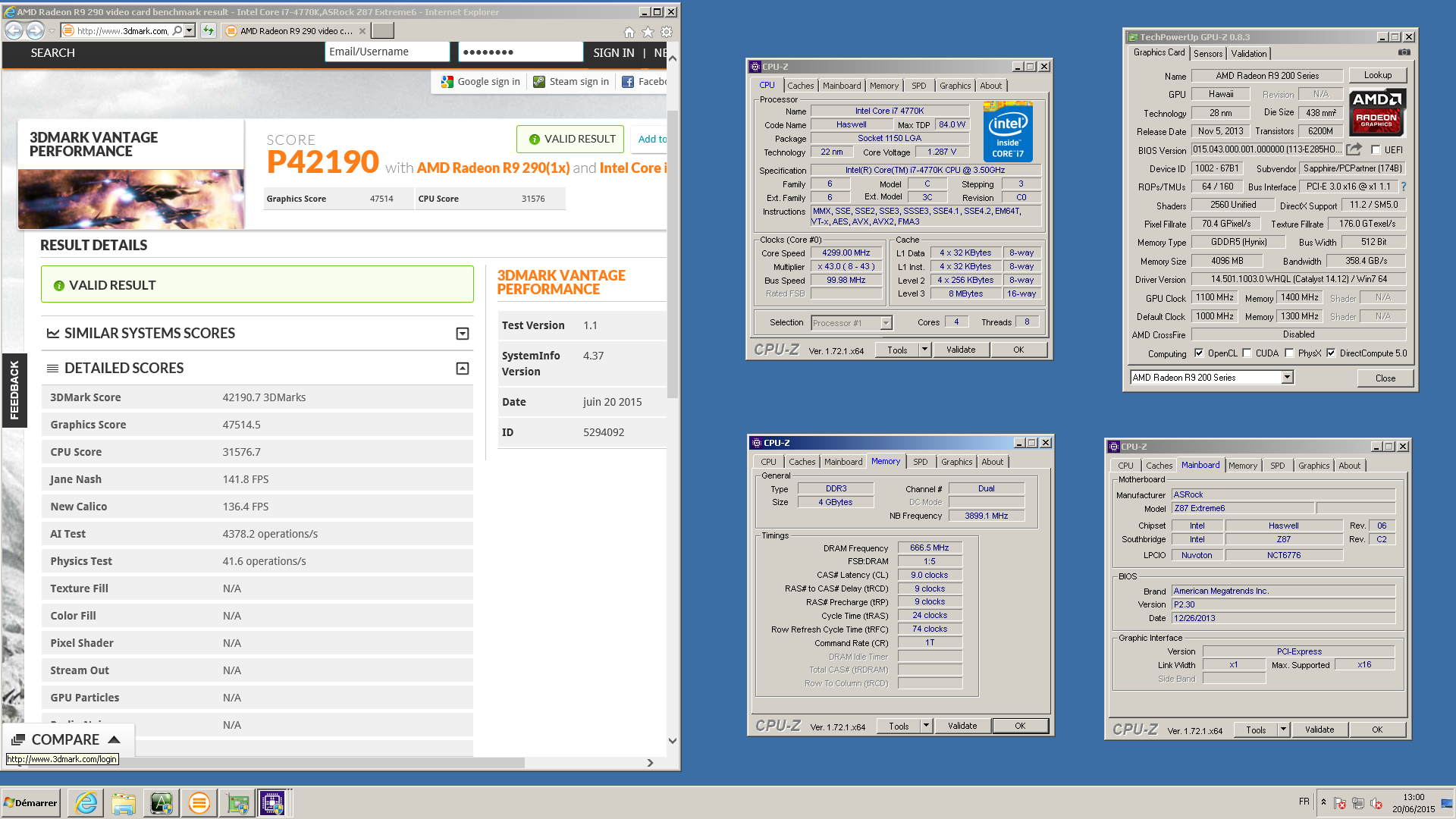The height and width of the screenshot is (819, 1456).
Task: Click the AMD Radeon Graphics logo
Action: [x=1377, y=111]
